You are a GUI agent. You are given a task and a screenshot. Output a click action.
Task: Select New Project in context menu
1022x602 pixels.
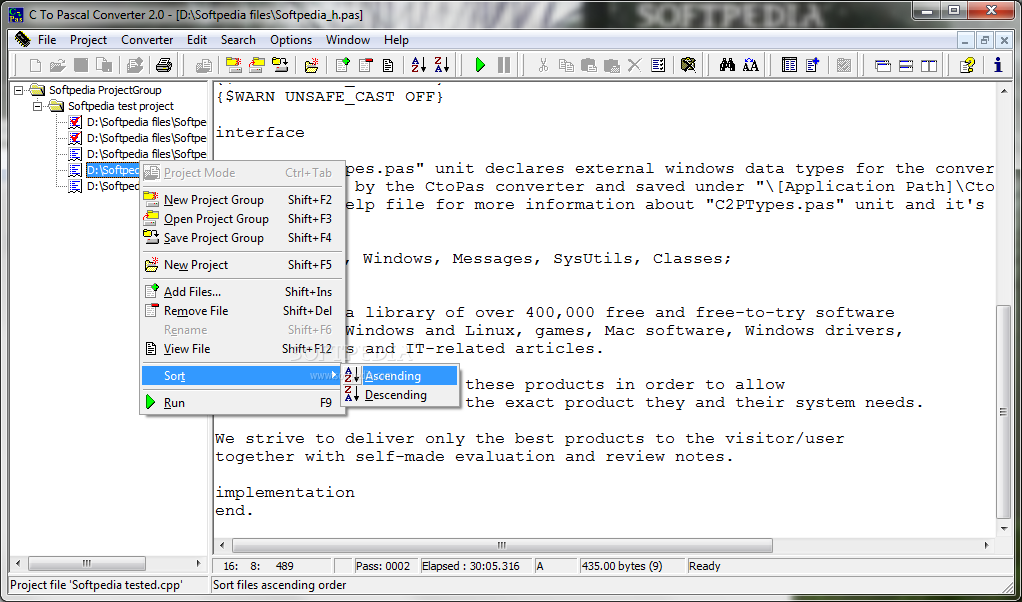tap(241, 265)
